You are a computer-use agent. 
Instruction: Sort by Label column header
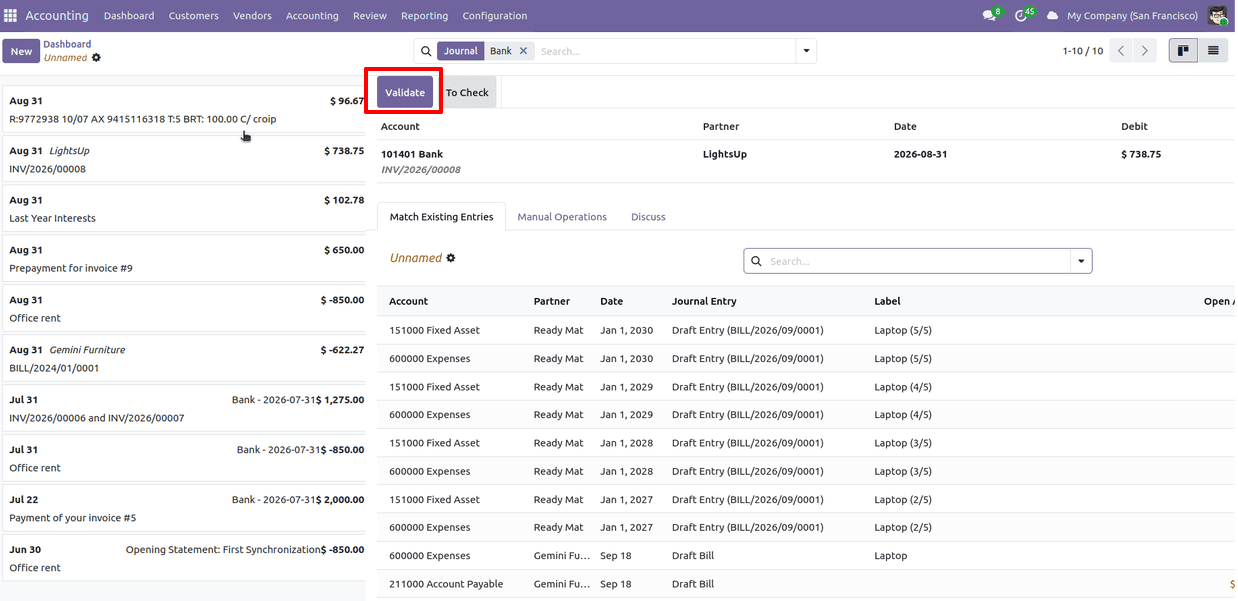click(x=887, y=301)
